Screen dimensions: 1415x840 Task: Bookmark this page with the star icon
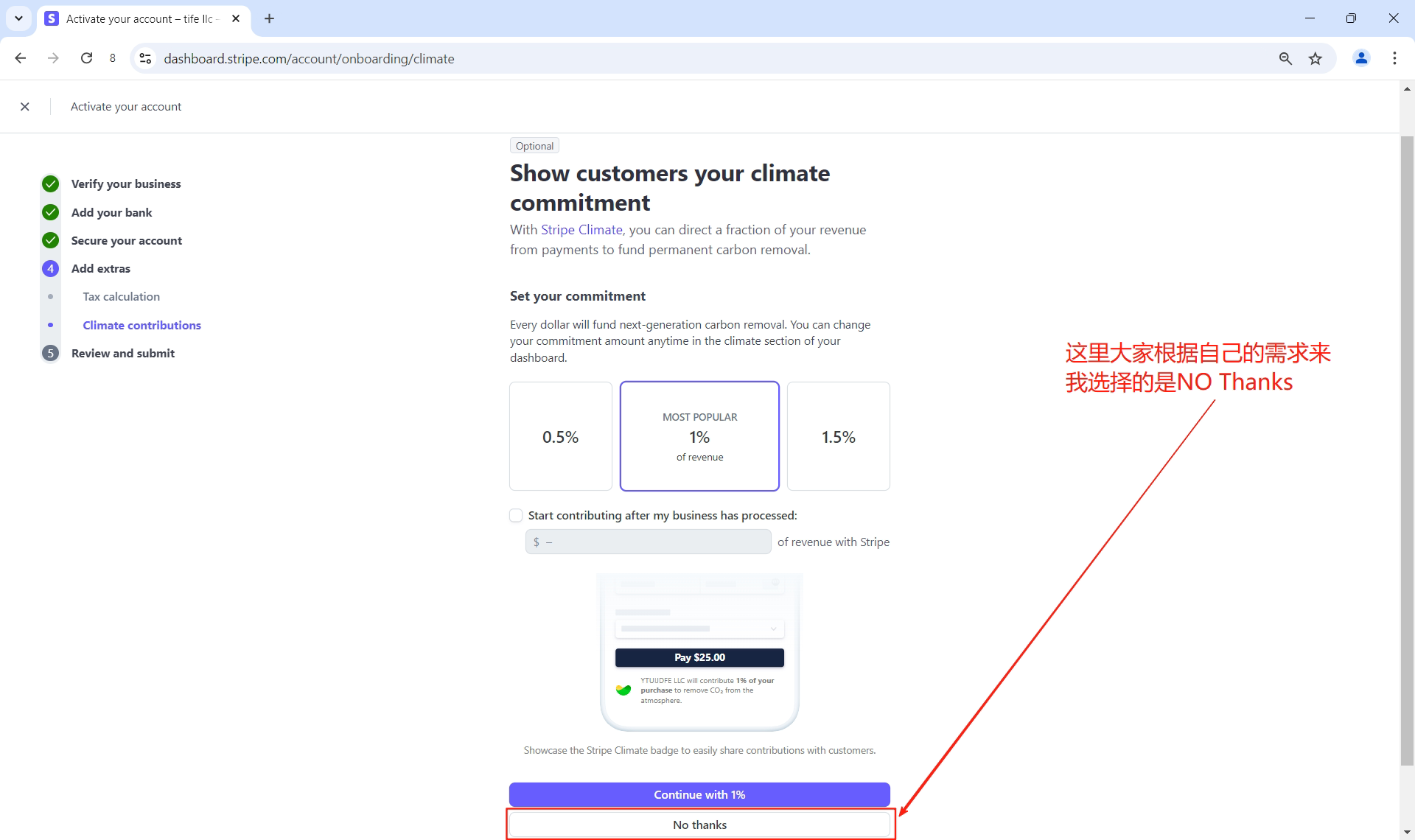click(1316, 58)
